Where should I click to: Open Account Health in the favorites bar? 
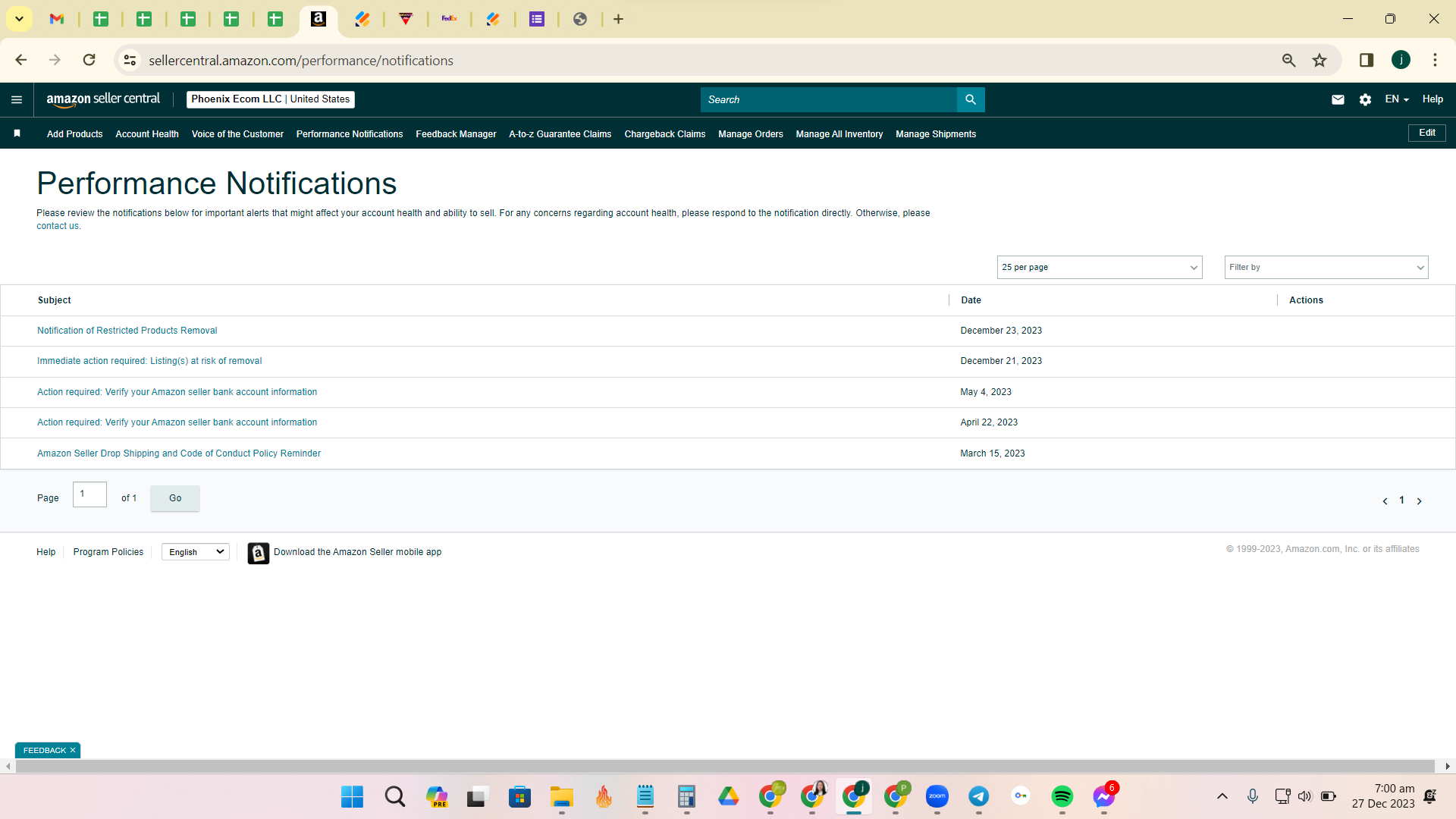(147, 134)
